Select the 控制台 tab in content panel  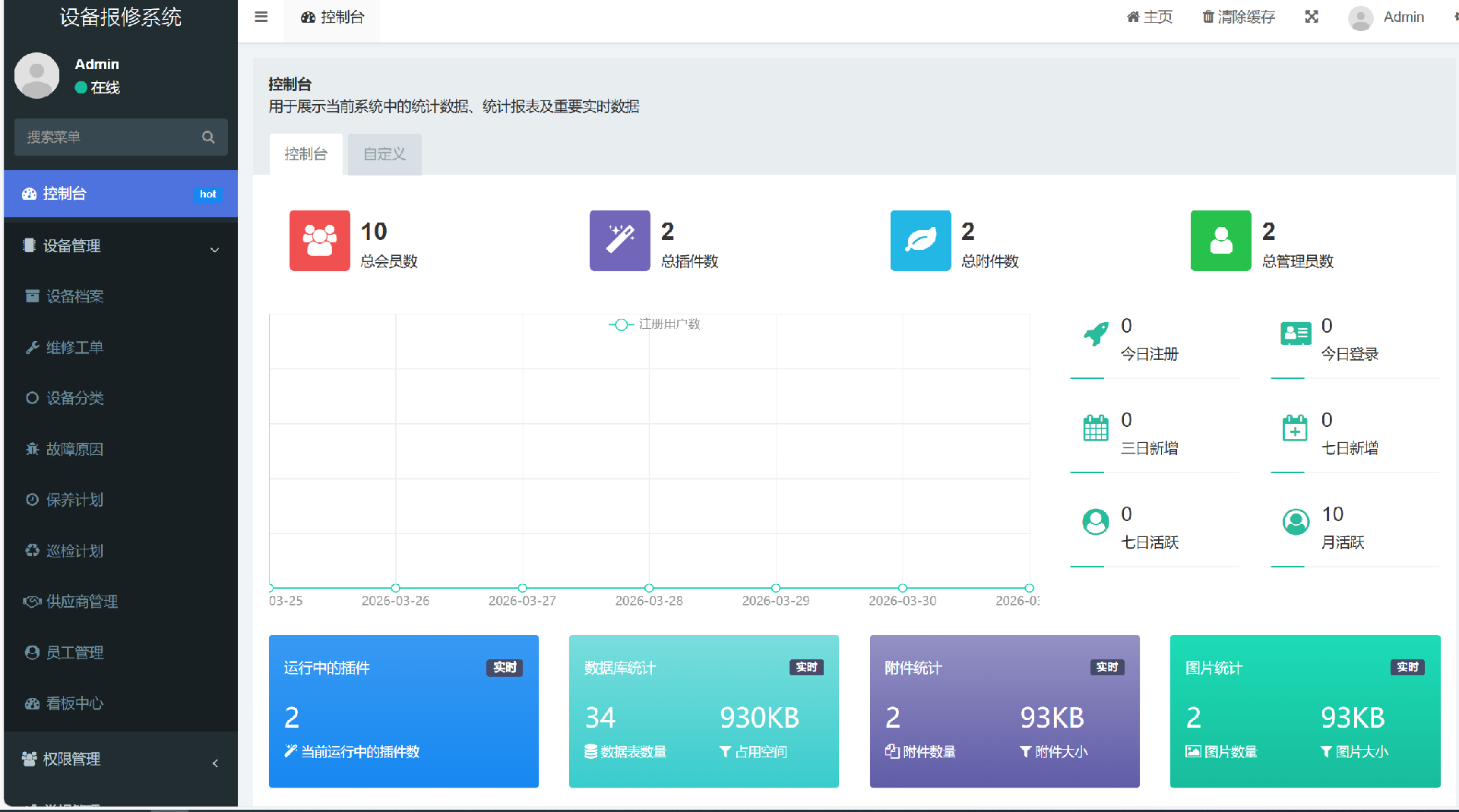305,154
